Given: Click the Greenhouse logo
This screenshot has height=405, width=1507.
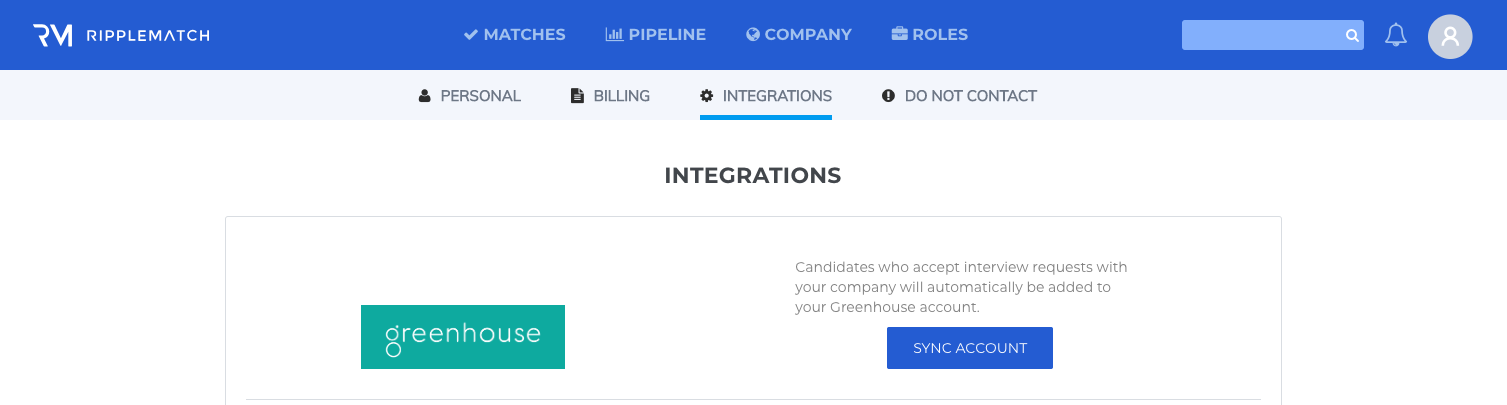Looking at the screenshot, I should (463, 337).
